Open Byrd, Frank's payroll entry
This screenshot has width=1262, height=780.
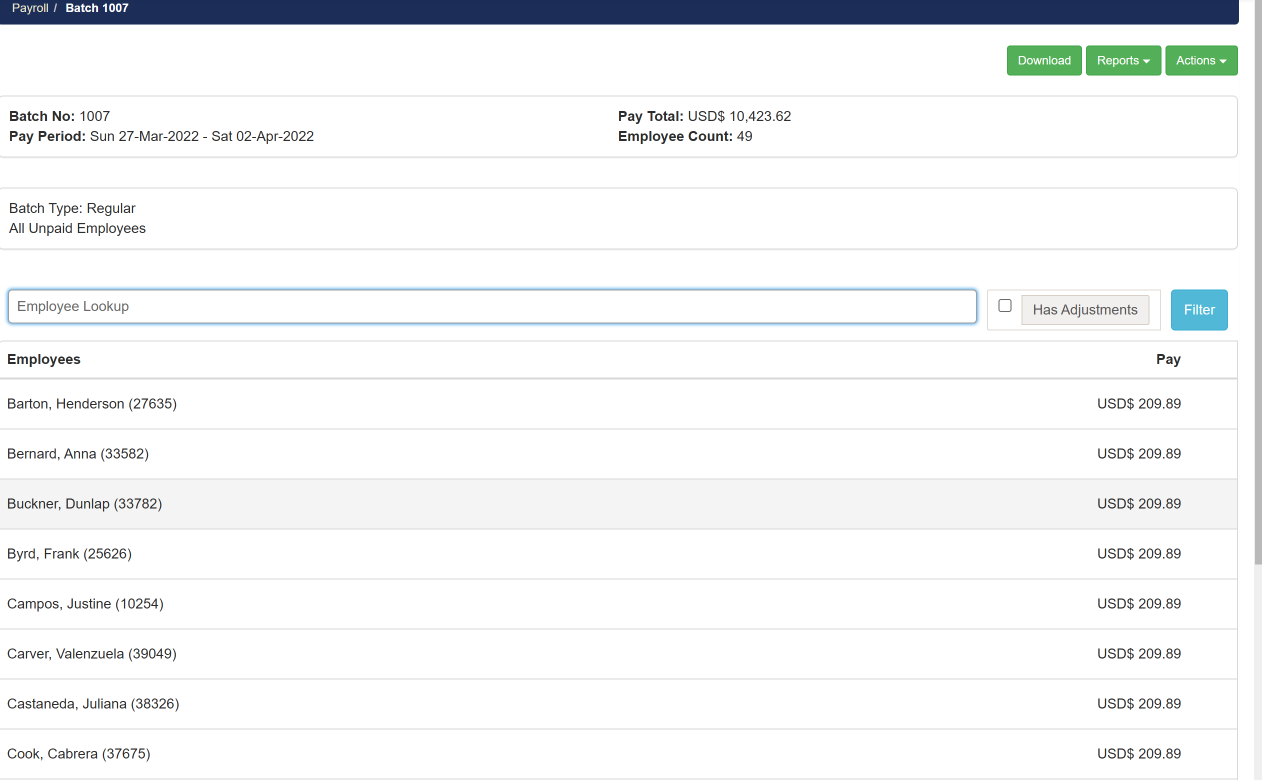pos(70,553)
